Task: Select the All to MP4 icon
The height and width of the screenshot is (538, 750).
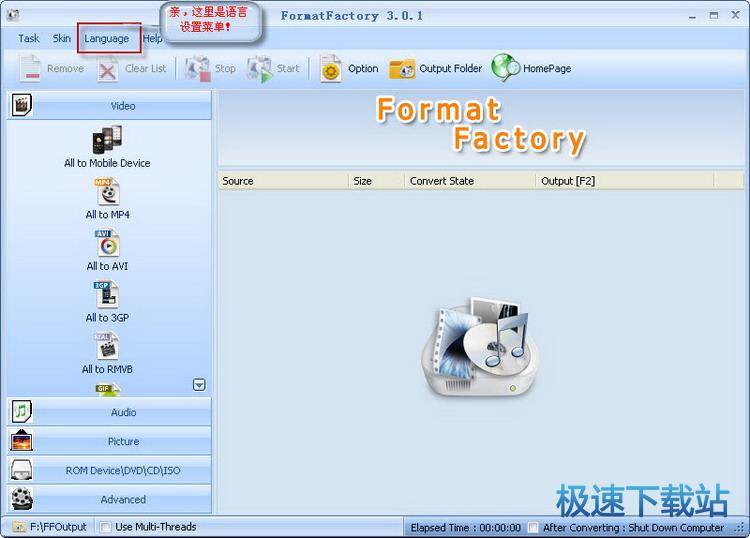Action: tap(107, 192)
